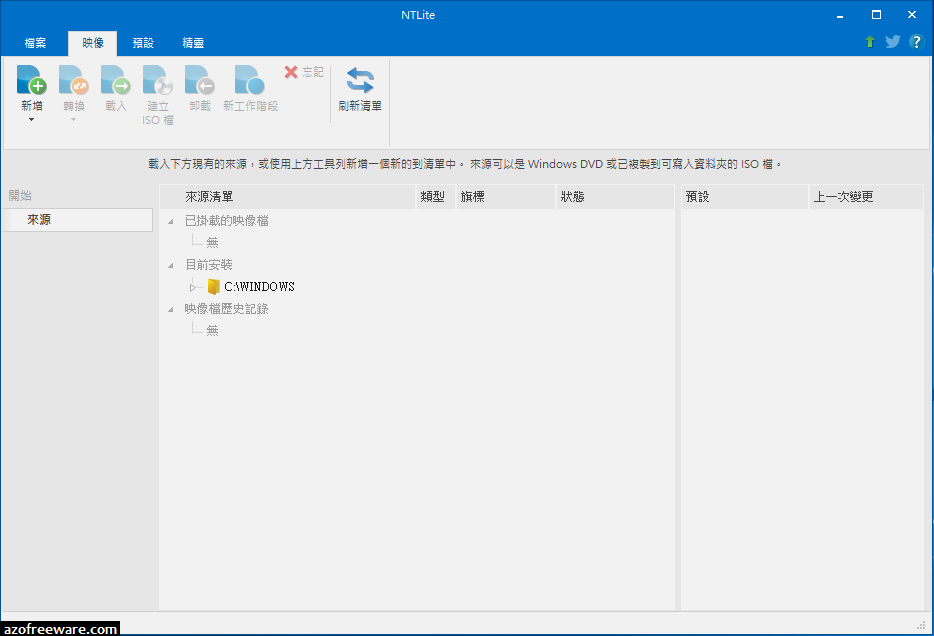Switch to the 映像 tab
Viewport: 934px width, 636px height.
(92, 43)
